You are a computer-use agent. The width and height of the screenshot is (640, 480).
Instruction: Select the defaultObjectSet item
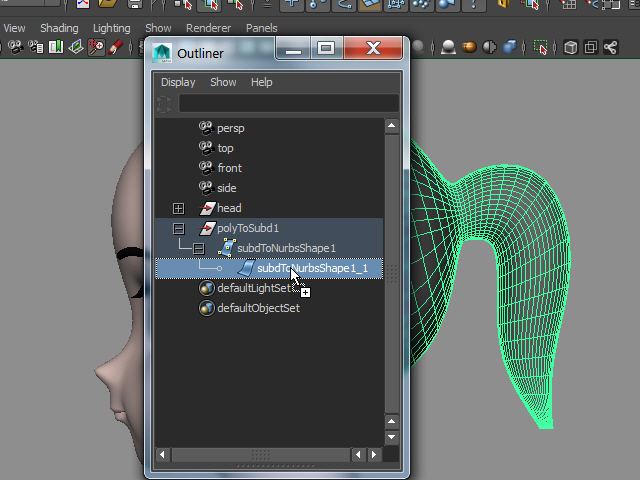[x=258, y=308]
